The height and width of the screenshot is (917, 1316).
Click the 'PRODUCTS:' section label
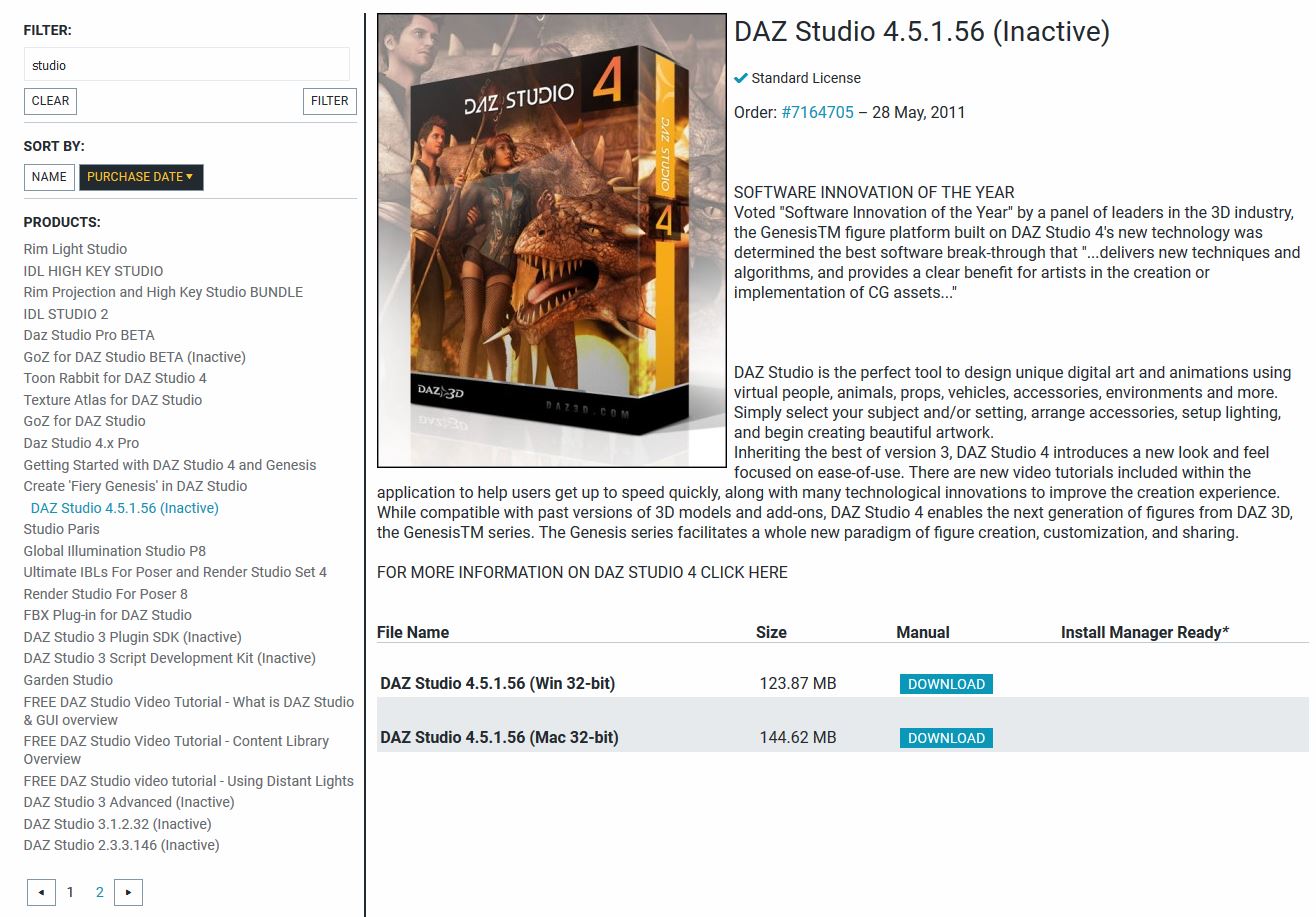click(x=62, y=222)
